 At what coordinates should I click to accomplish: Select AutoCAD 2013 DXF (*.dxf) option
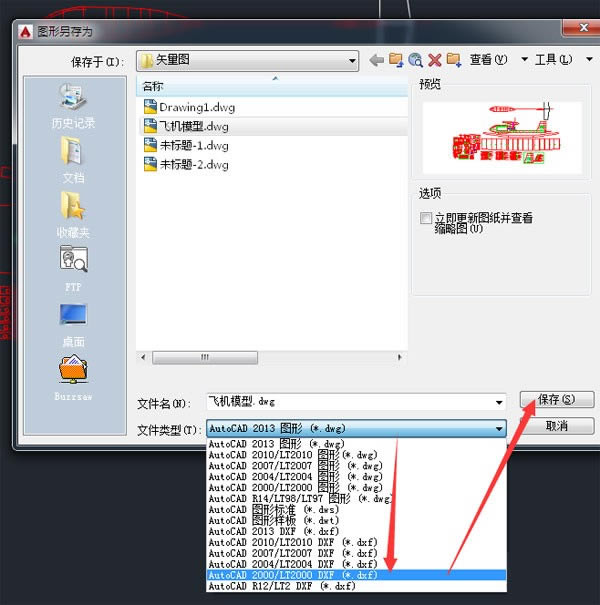[x=356, y=531]
